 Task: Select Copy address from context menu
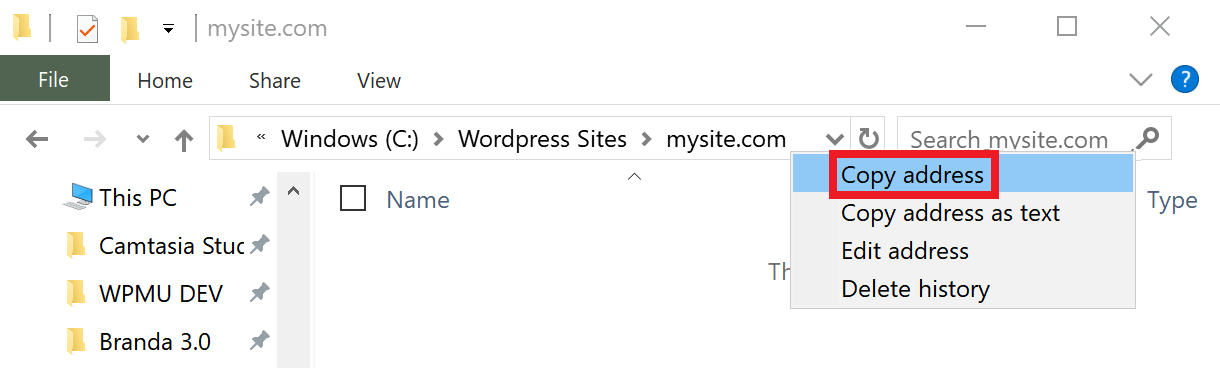(x=912, y=176)
